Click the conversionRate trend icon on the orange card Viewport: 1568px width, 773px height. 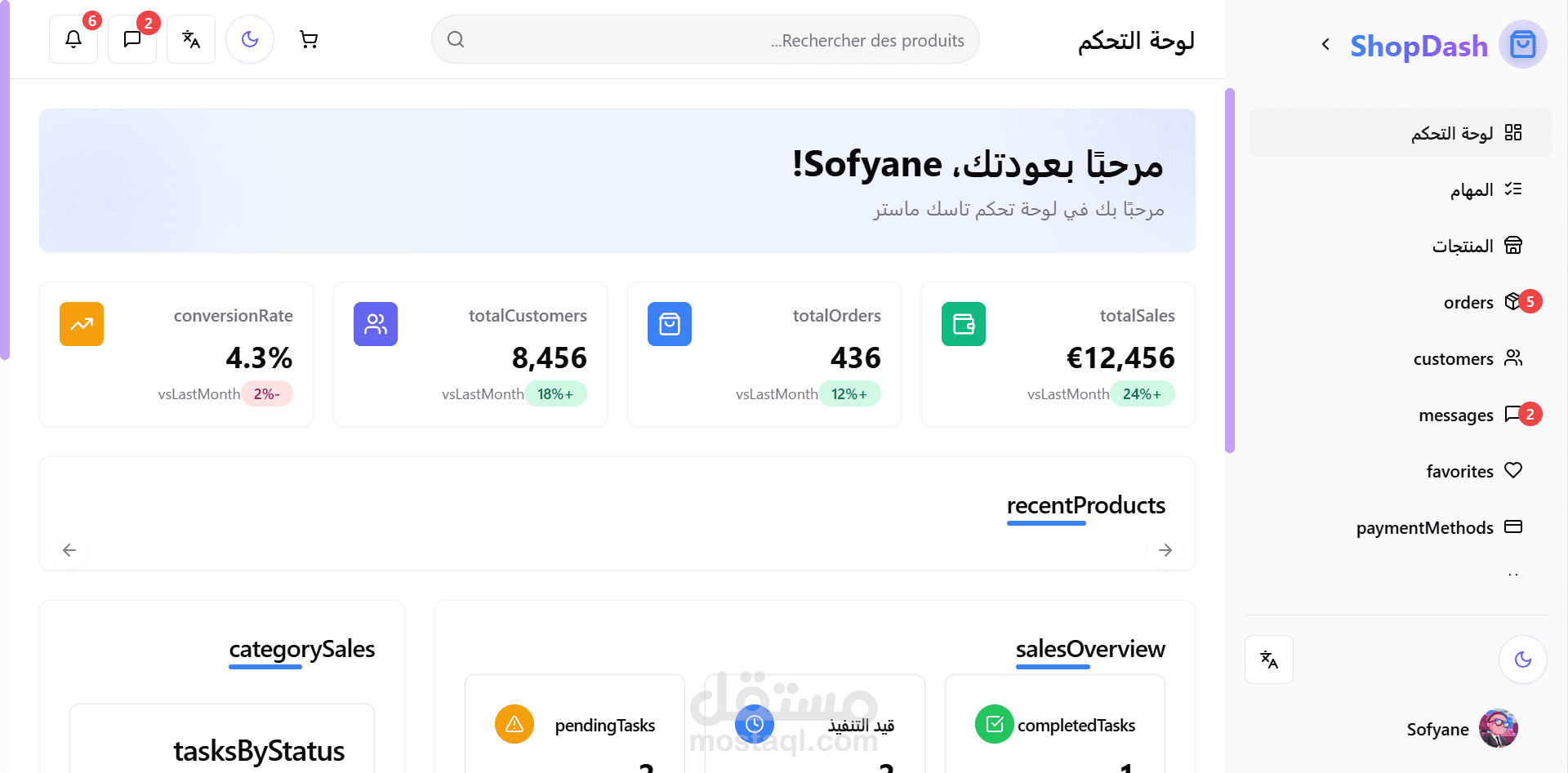click(x=82, y=324)
